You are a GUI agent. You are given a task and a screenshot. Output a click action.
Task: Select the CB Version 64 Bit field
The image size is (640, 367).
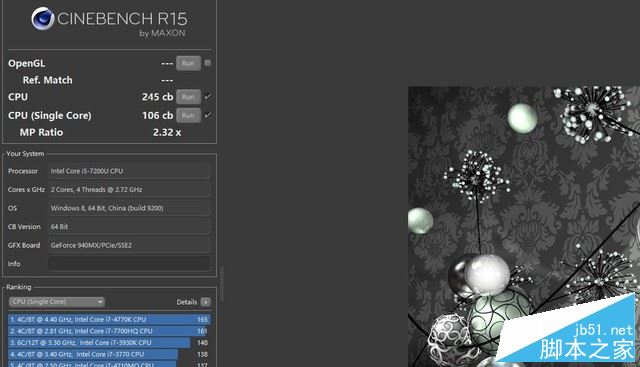click(129, 227)
